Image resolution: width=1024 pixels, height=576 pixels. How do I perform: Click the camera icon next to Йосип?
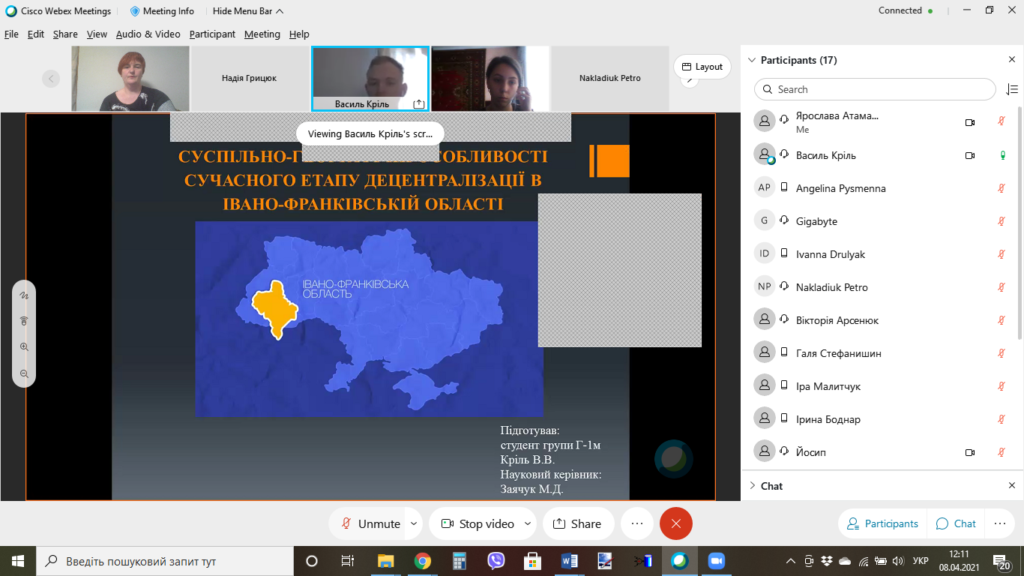point(969,452)
